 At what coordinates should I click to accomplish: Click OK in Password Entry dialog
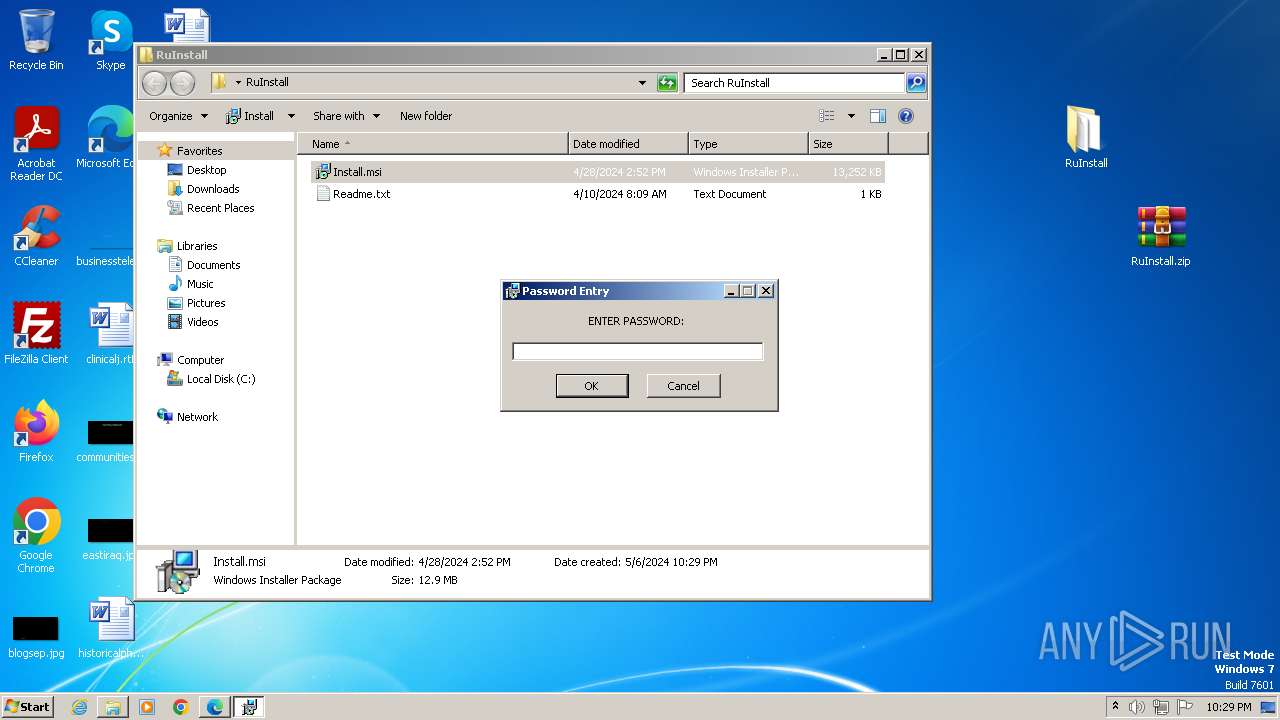[x=592, y=386]
